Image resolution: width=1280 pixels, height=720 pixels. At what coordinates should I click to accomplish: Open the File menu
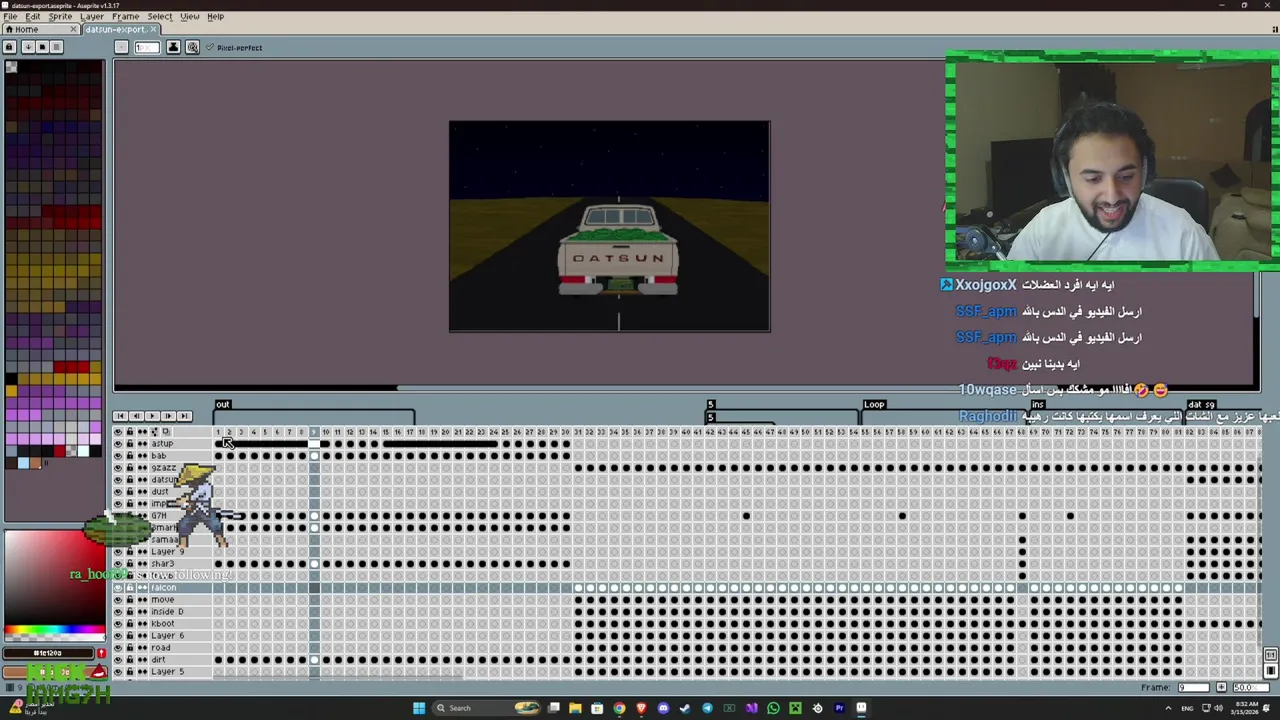(10, 16)
